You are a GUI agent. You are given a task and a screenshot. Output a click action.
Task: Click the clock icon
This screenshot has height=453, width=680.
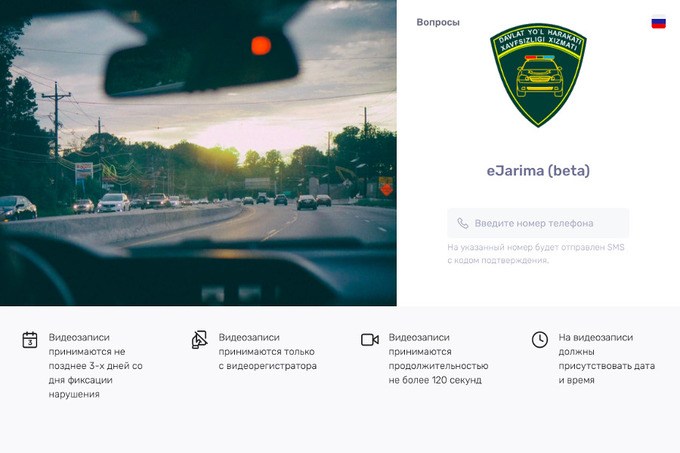(540, 340)
